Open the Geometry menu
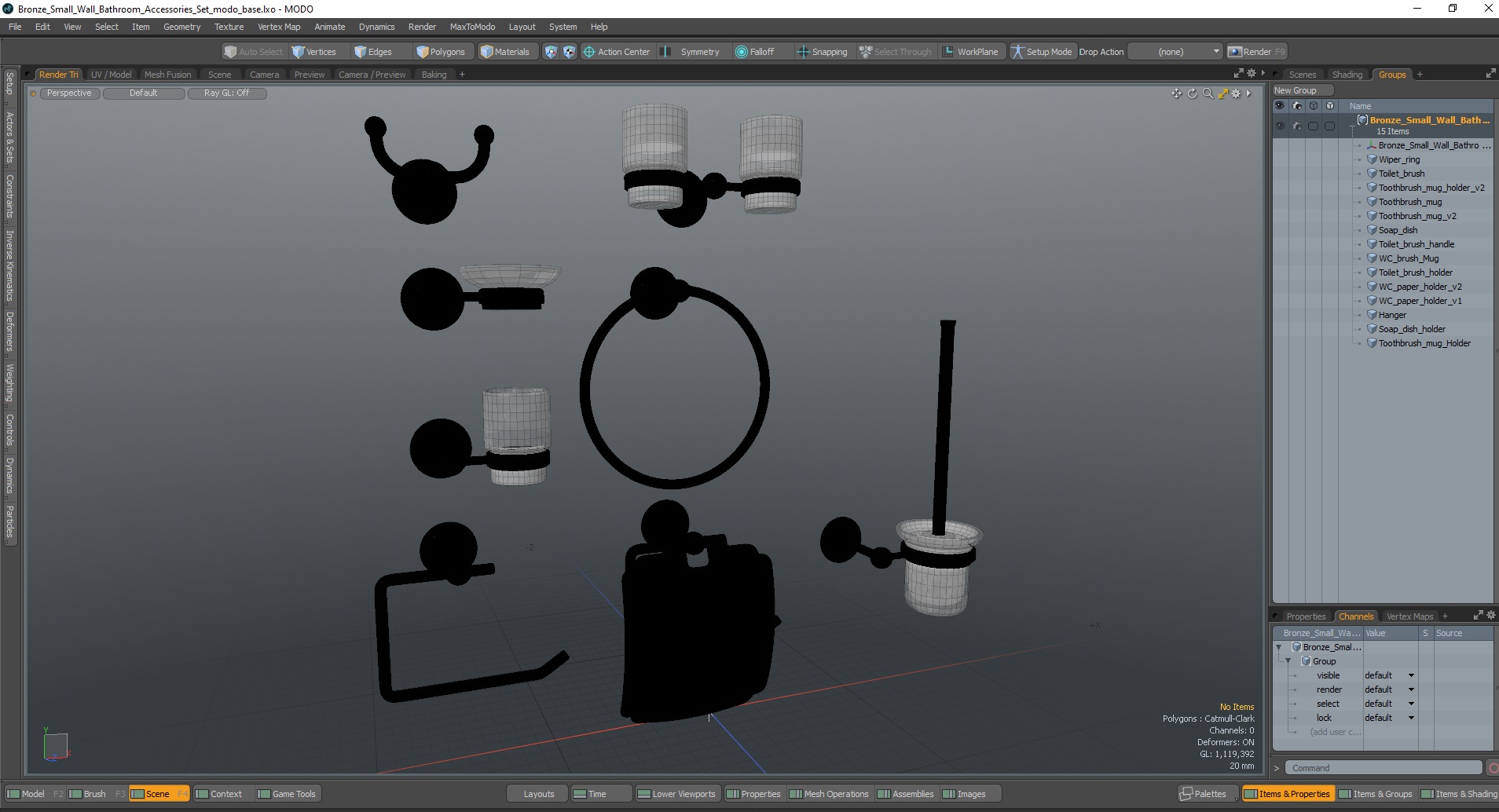Viewport: 1499px width, 812px height. (181, 27)
